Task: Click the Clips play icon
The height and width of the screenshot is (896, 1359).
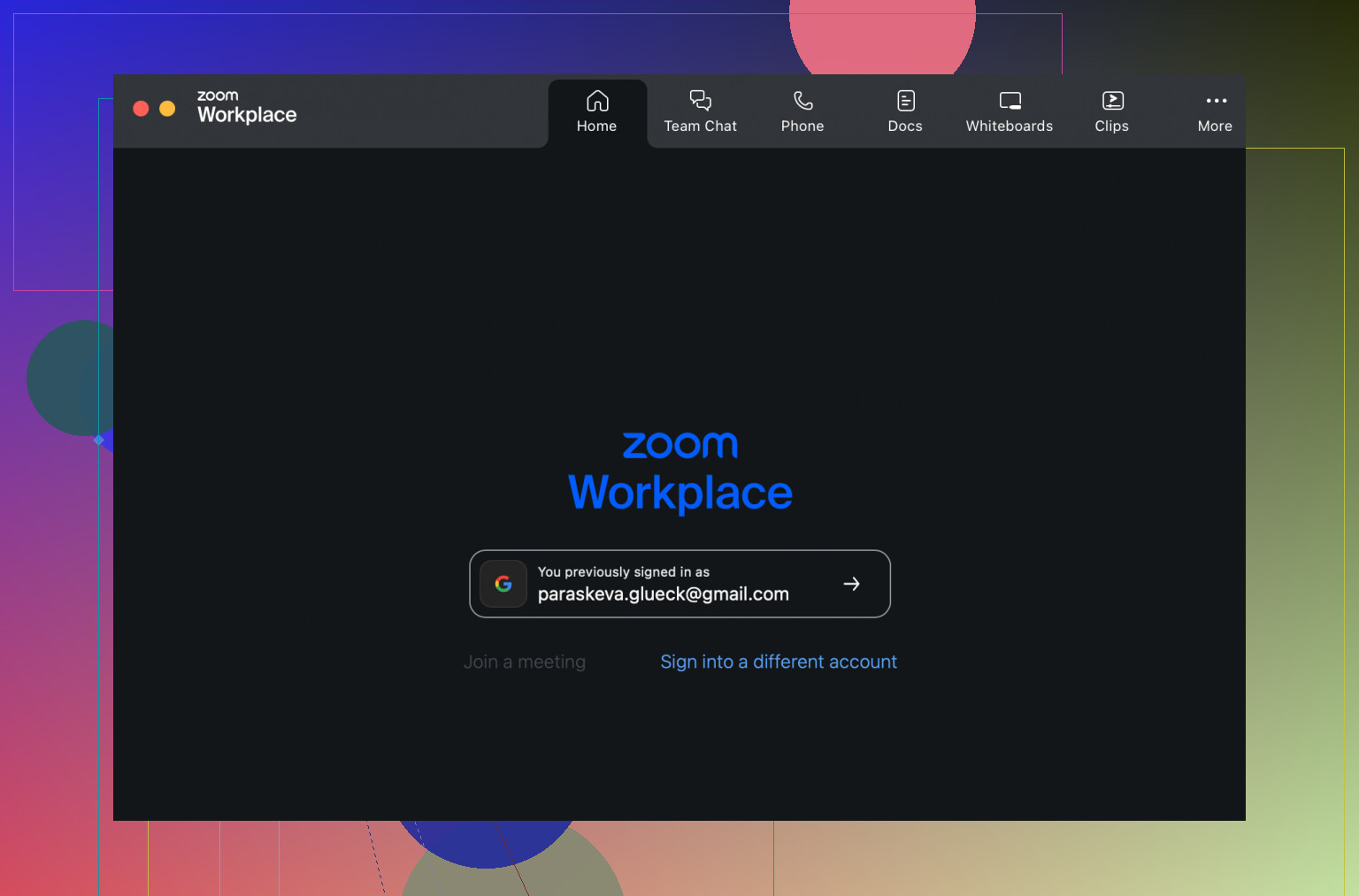Action: click(1112, 101)
